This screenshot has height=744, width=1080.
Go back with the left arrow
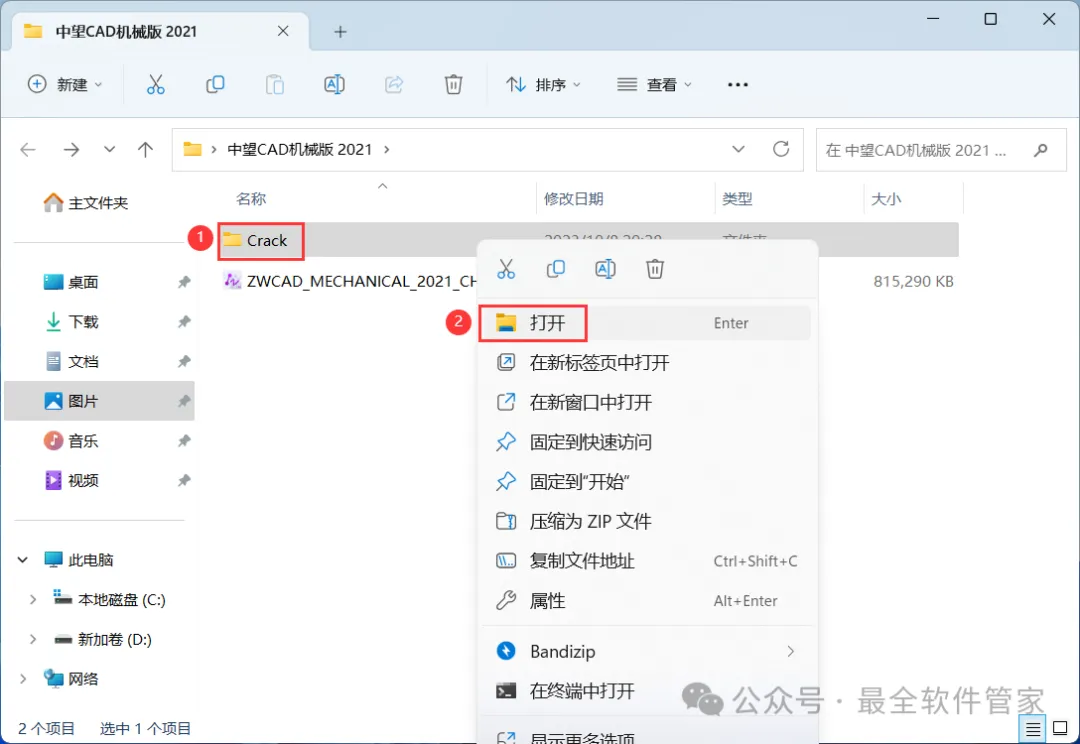[28, 149]
